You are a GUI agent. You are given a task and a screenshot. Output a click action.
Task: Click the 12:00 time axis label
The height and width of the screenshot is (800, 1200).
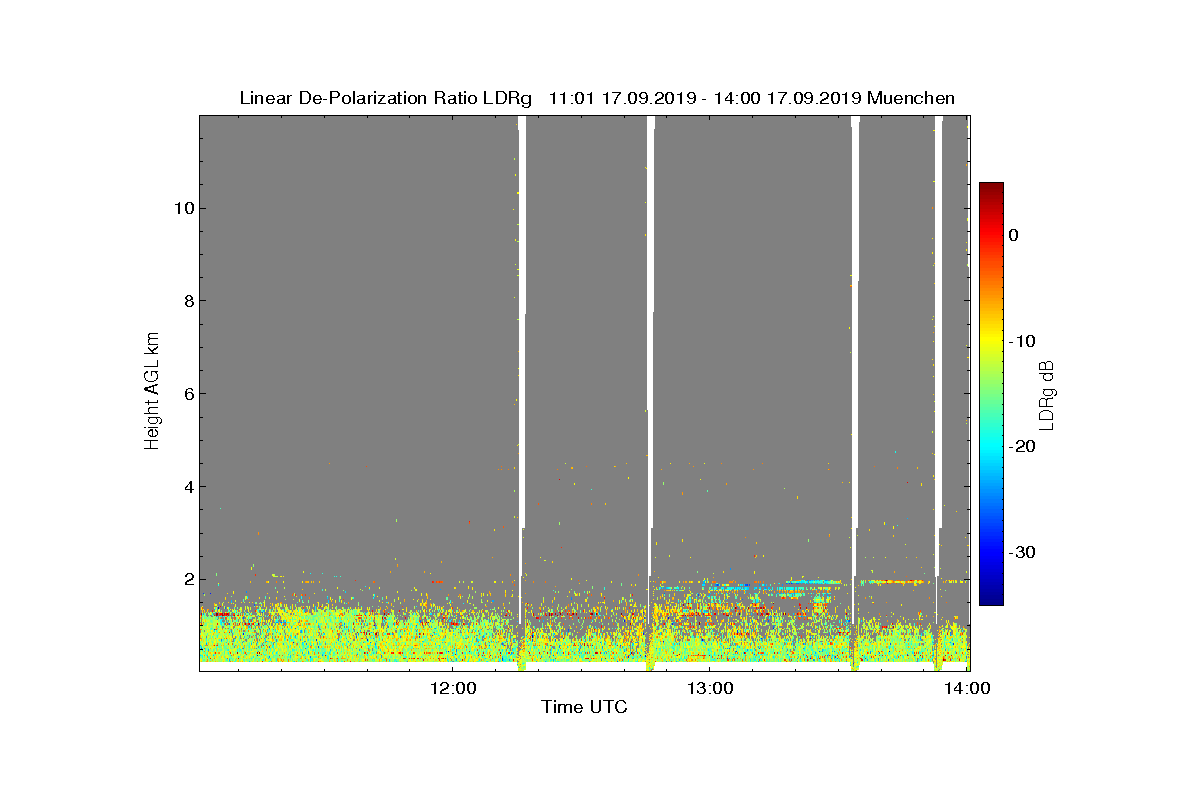click(x=452, y=688)
